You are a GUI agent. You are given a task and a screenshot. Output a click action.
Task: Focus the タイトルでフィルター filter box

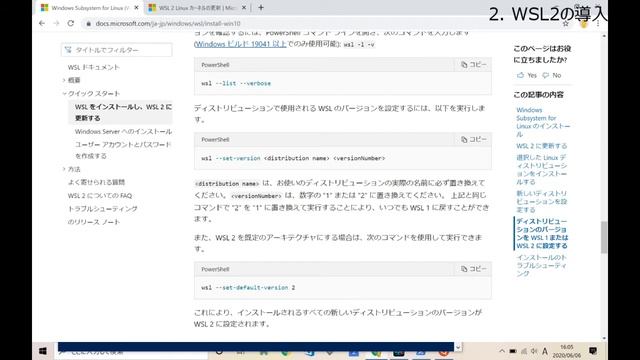click(117, 50)
